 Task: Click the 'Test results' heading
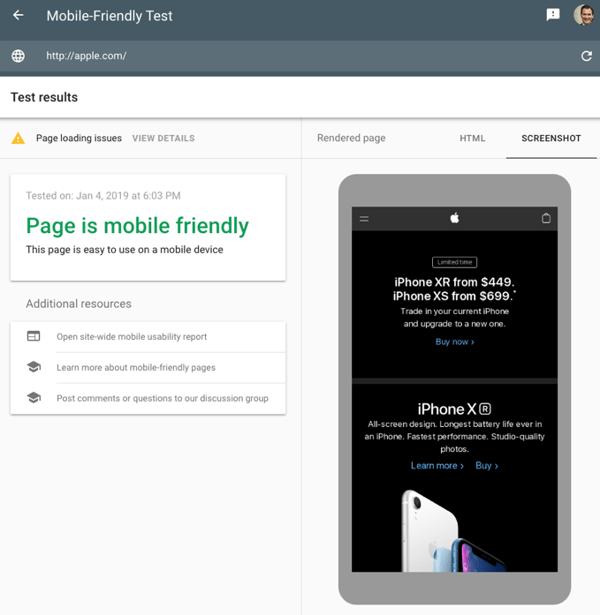click(44, 97)
